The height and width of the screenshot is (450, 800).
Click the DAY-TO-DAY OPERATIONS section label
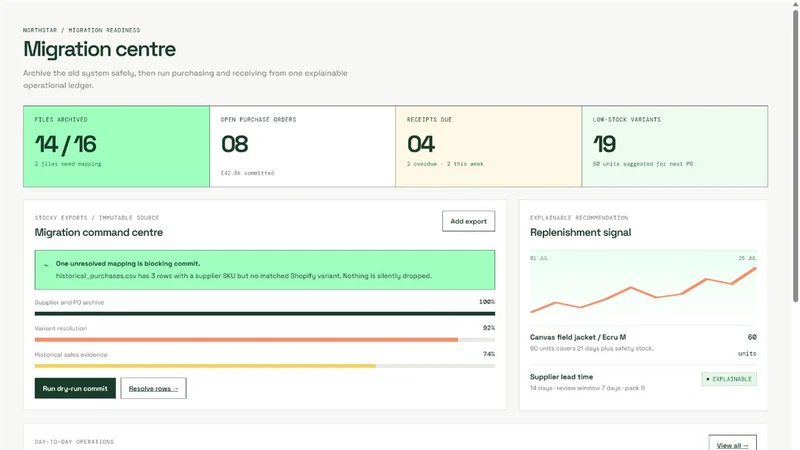tap(74, 442)
